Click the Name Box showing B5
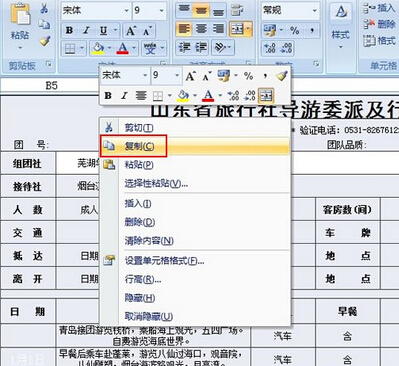 tap(51, 86)
